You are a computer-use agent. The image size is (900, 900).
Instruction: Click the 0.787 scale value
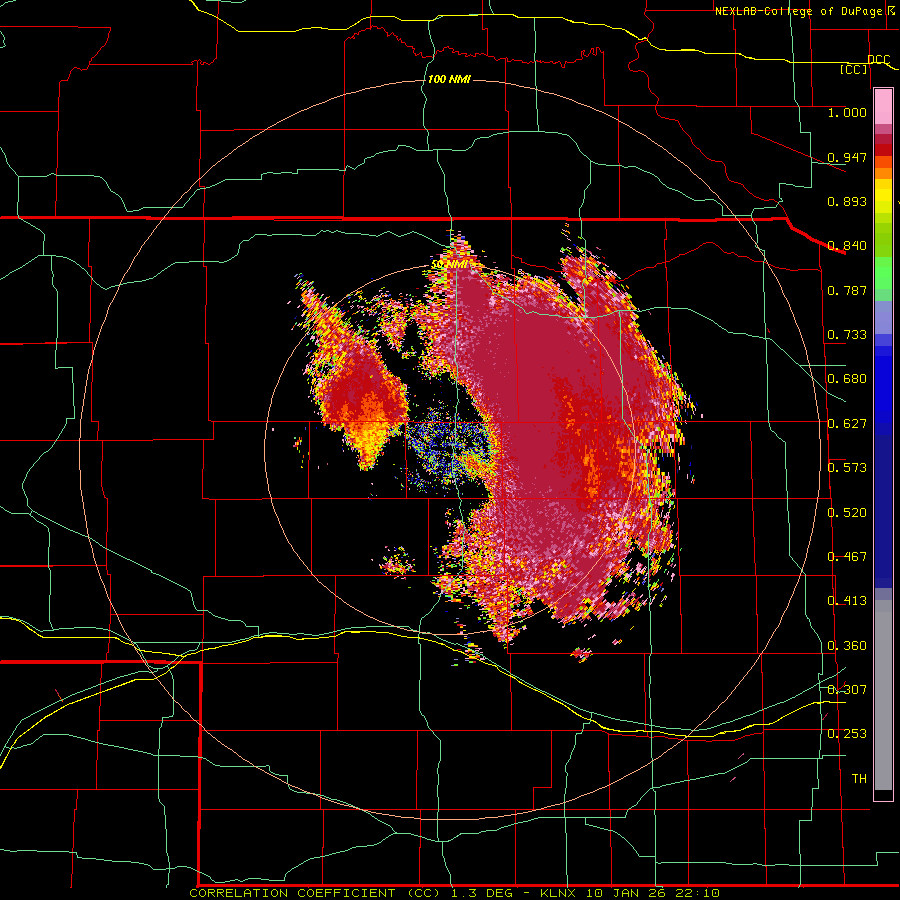pos(847,290)
